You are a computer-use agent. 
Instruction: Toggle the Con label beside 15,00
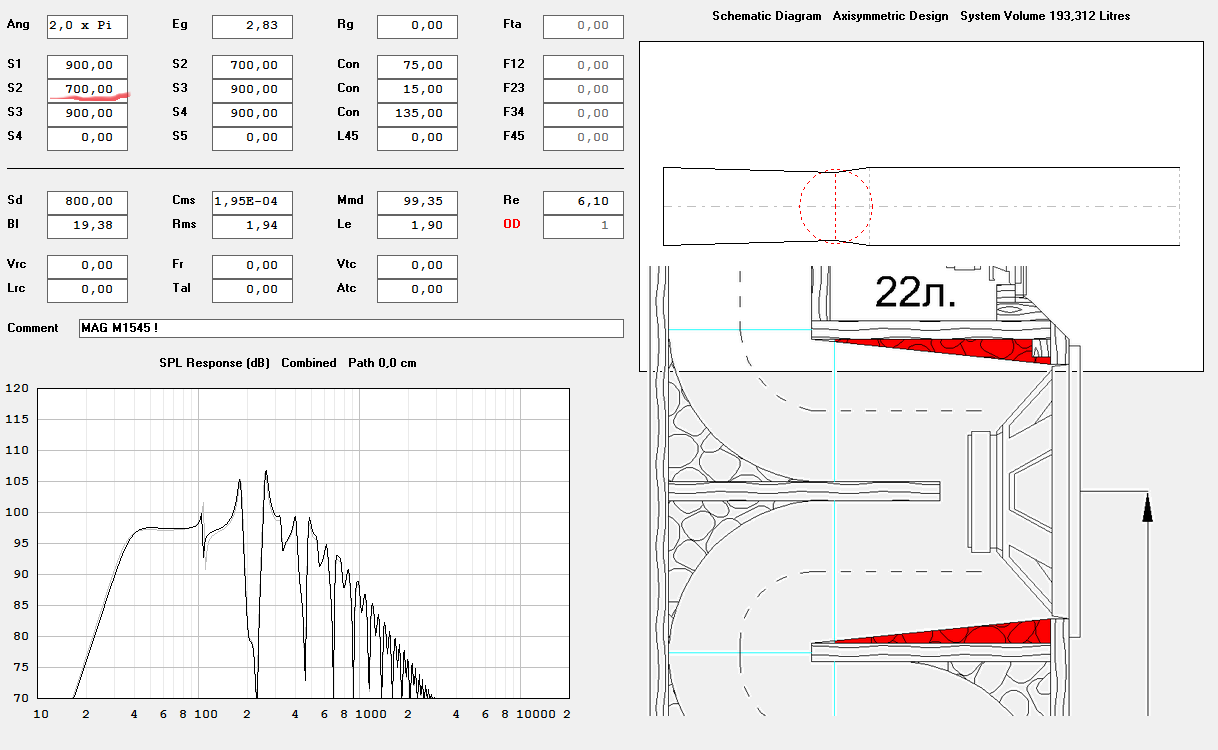point(348,88)
